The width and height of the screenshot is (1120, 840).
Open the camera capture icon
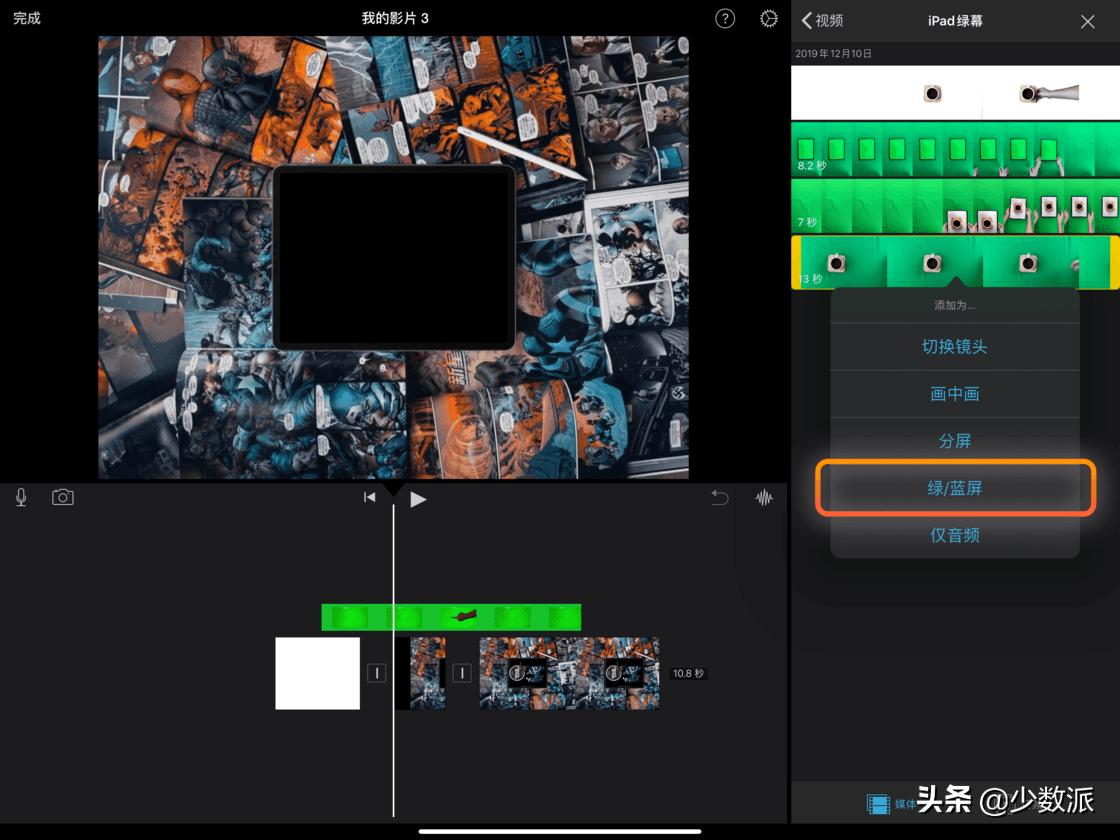point(63,496)
